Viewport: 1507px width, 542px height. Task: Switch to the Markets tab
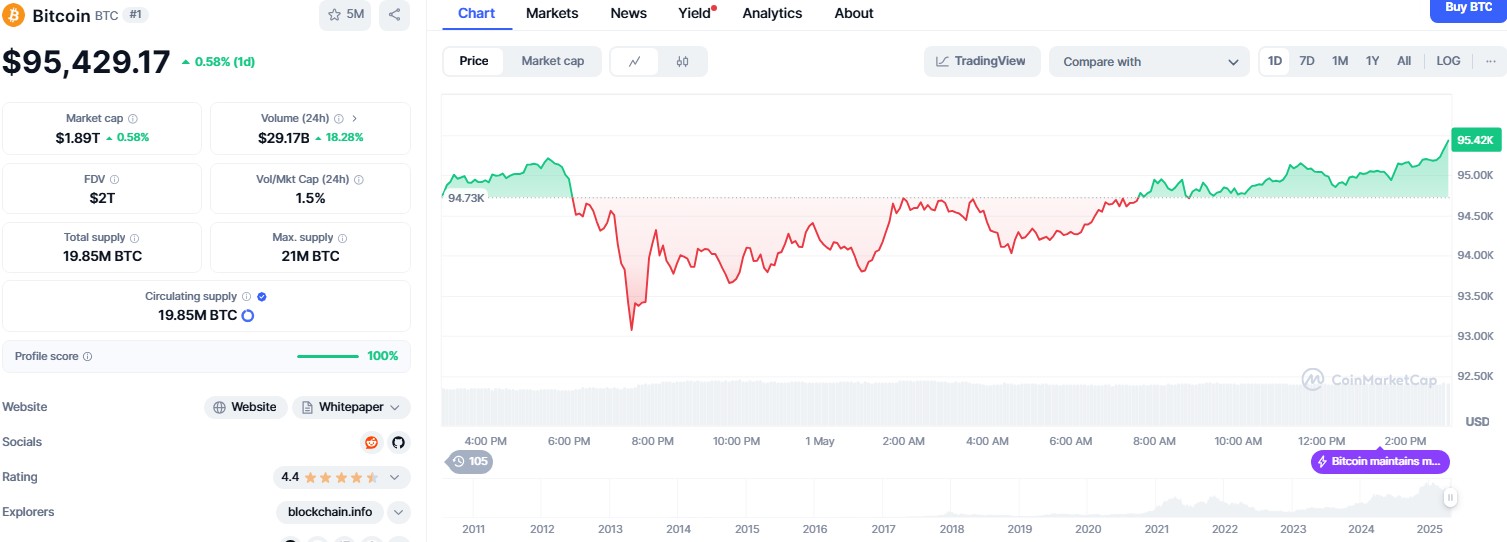[x=552, y=13]
